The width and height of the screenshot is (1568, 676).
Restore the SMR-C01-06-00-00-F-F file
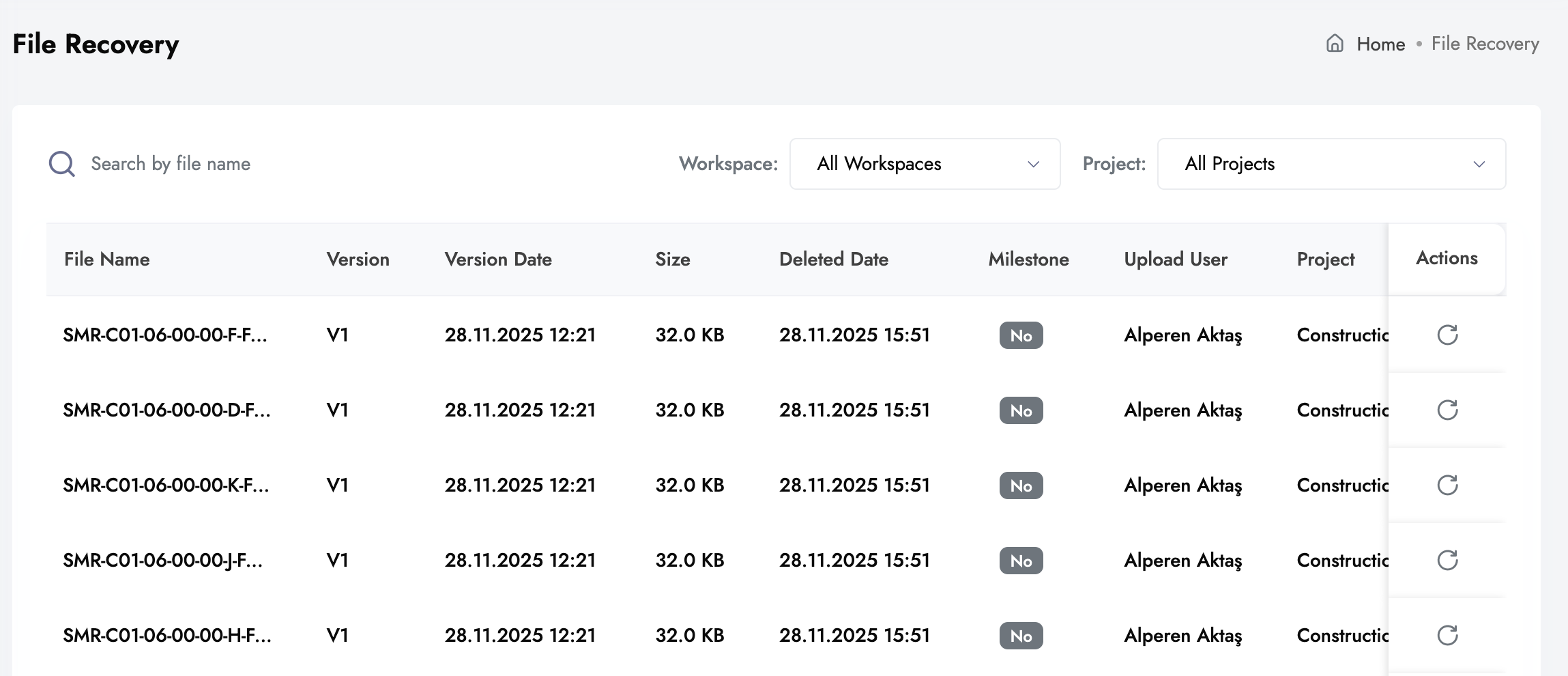tap(1447, 335)
